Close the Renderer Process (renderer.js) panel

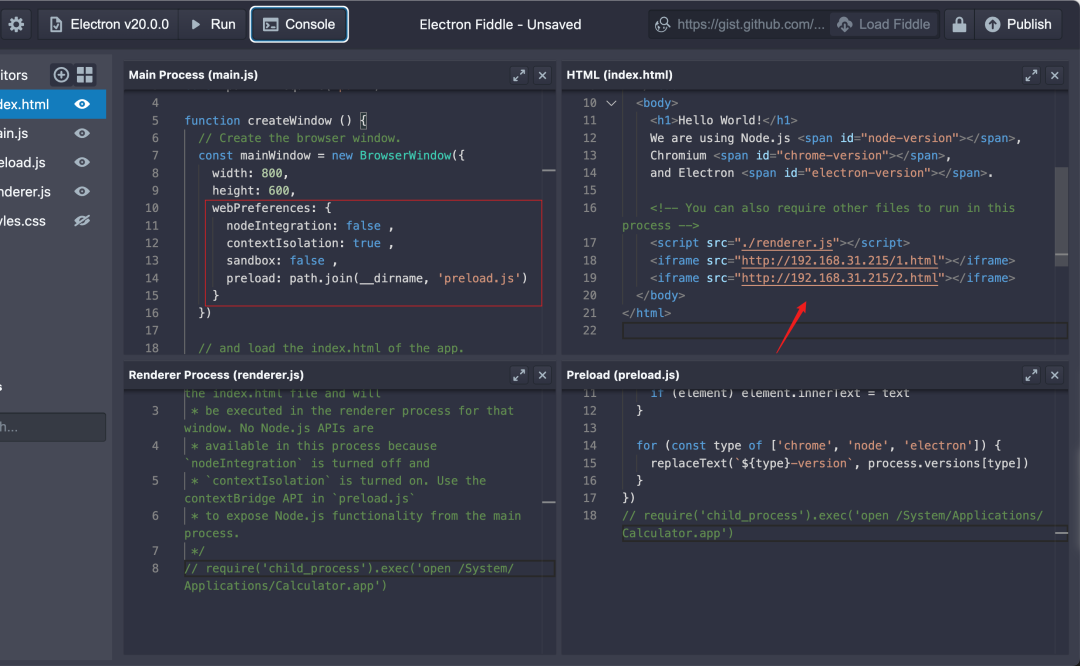point(543,375)
